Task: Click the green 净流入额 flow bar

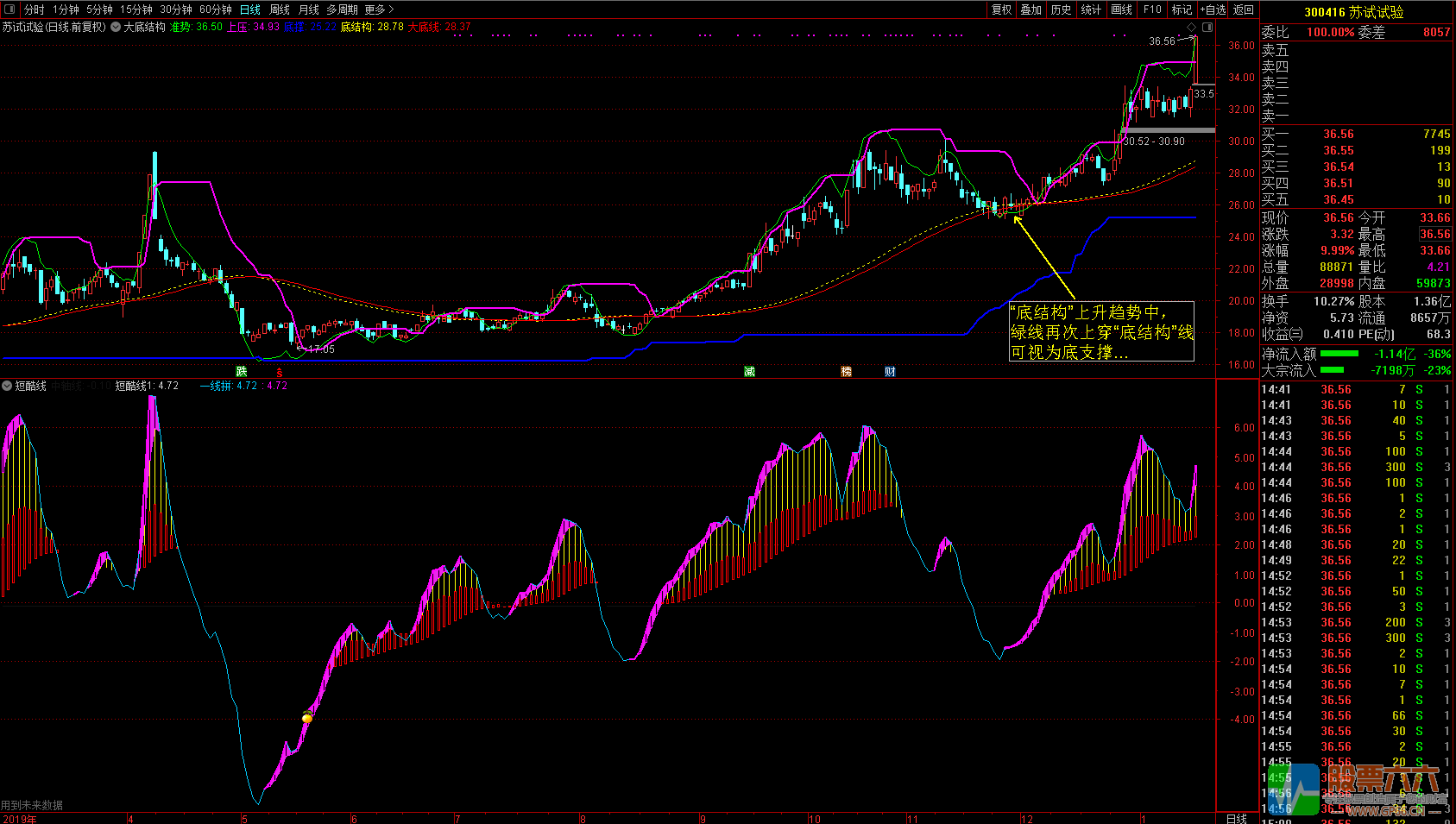Action: pyautogui.click(x=1339, y=354)
